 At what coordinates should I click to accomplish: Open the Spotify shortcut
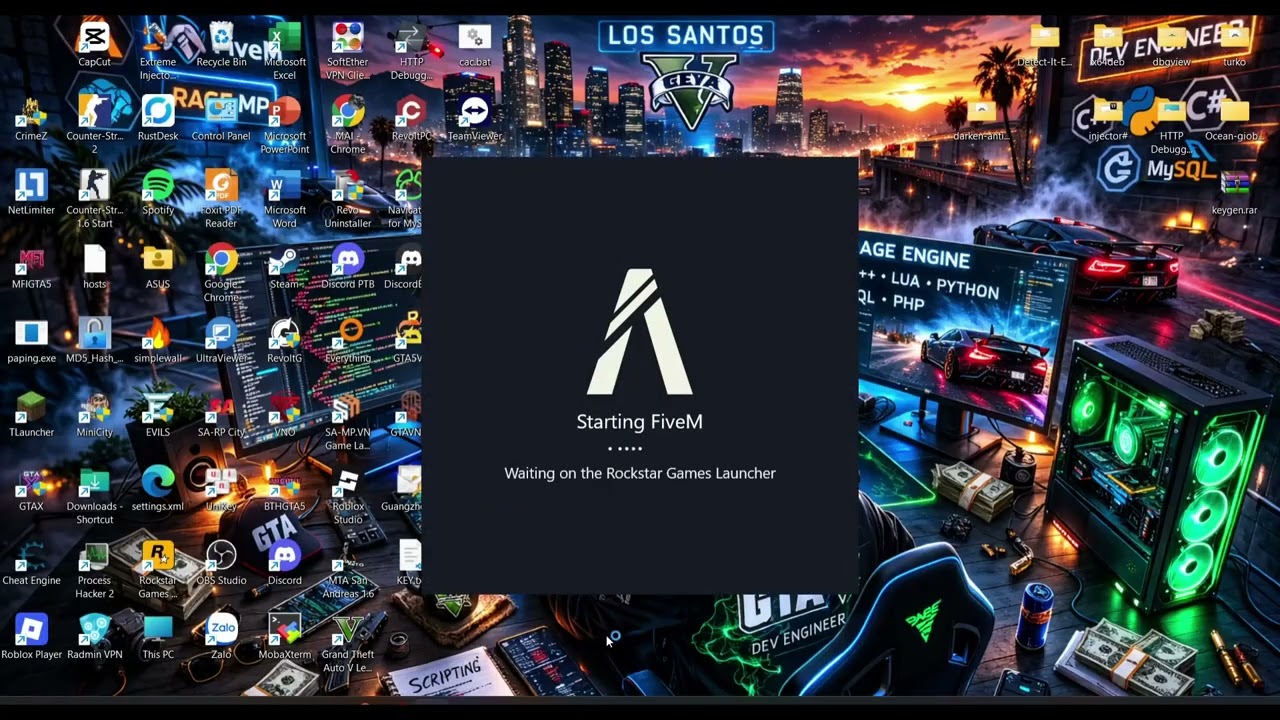coord(157,187)
